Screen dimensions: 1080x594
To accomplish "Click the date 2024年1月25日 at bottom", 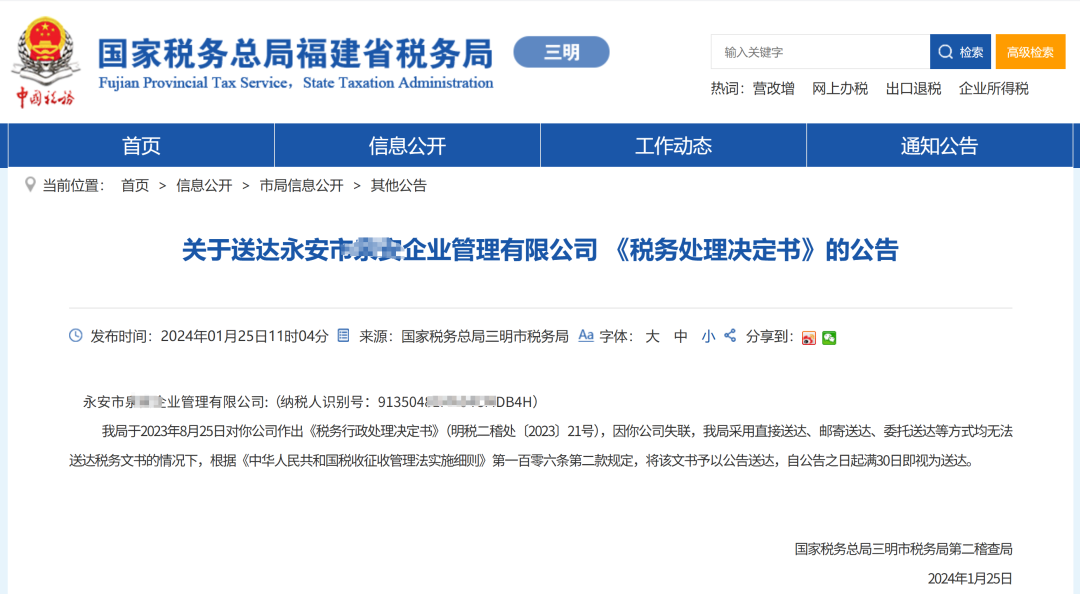I will pos(970,578).
